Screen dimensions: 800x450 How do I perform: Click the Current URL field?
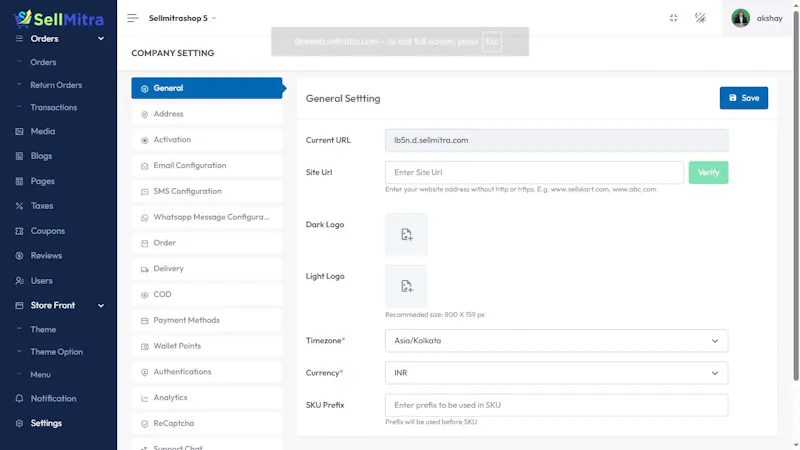click(556, 140)
